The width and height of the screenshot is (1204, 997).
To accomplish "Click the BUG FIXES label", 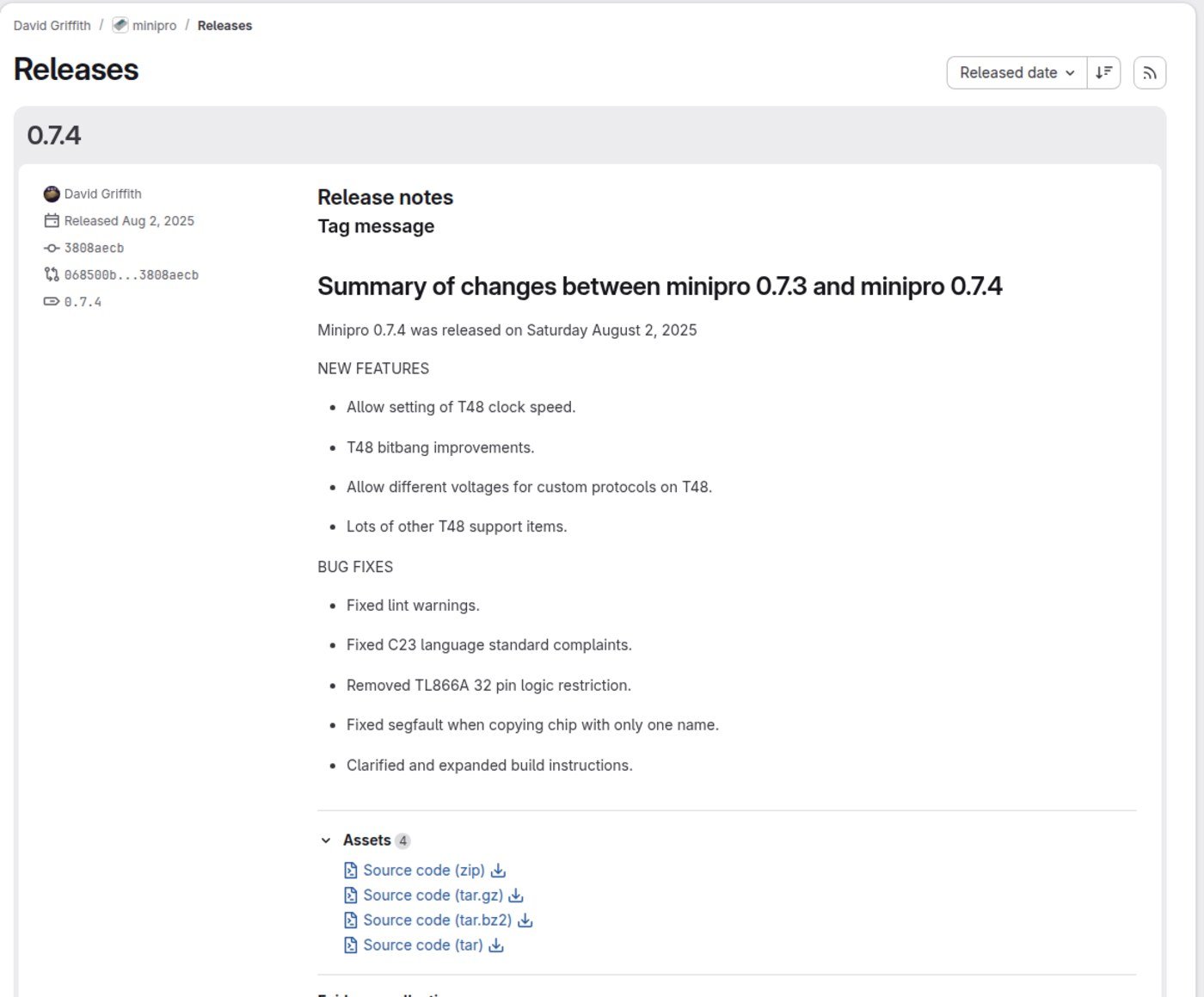I will [x=355, y=567].
